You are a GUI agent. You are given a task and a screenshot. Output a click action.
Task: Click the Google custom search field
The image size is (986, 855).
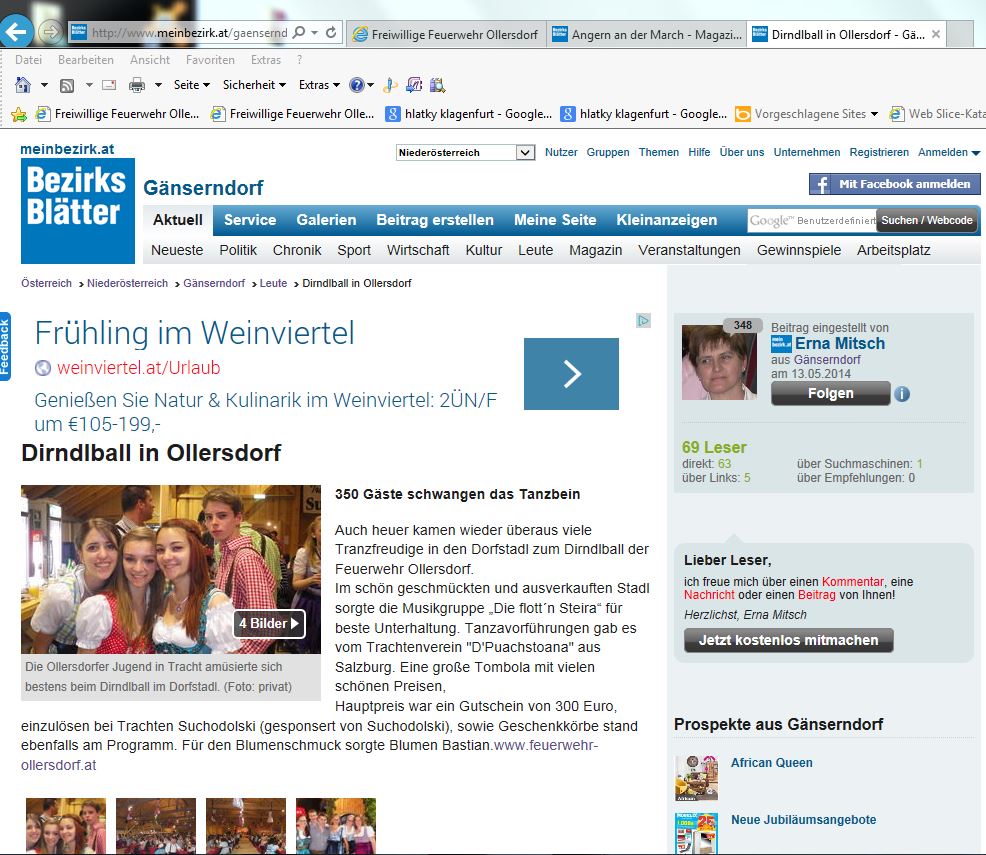click(x=812, y=220)
